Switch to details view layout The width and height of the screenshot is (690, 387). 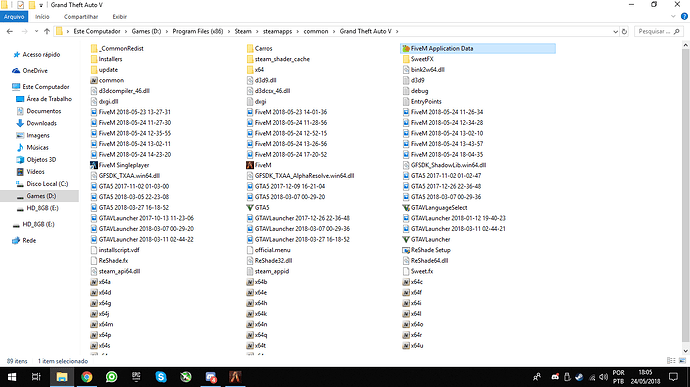(671, 361)
